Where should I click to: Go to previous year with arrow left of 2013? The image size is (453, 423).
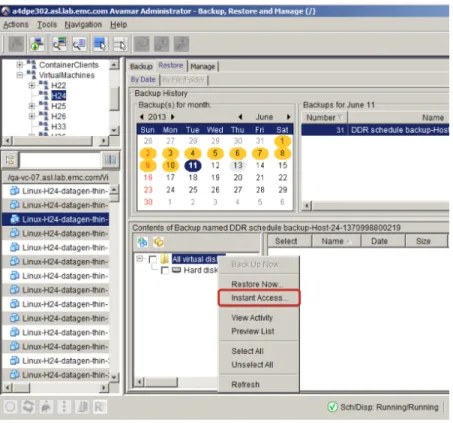142,117
